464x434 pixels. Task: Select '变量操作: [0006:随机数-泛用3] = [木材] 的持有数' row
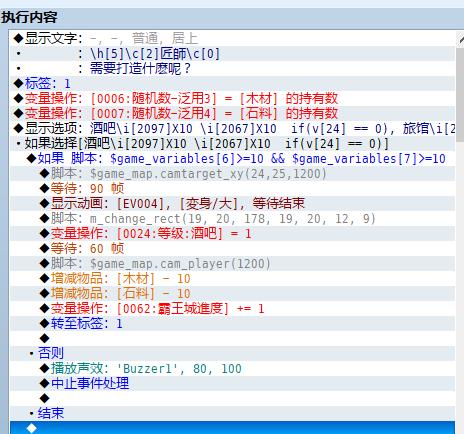pyautogui.click(x=232, y=98)
